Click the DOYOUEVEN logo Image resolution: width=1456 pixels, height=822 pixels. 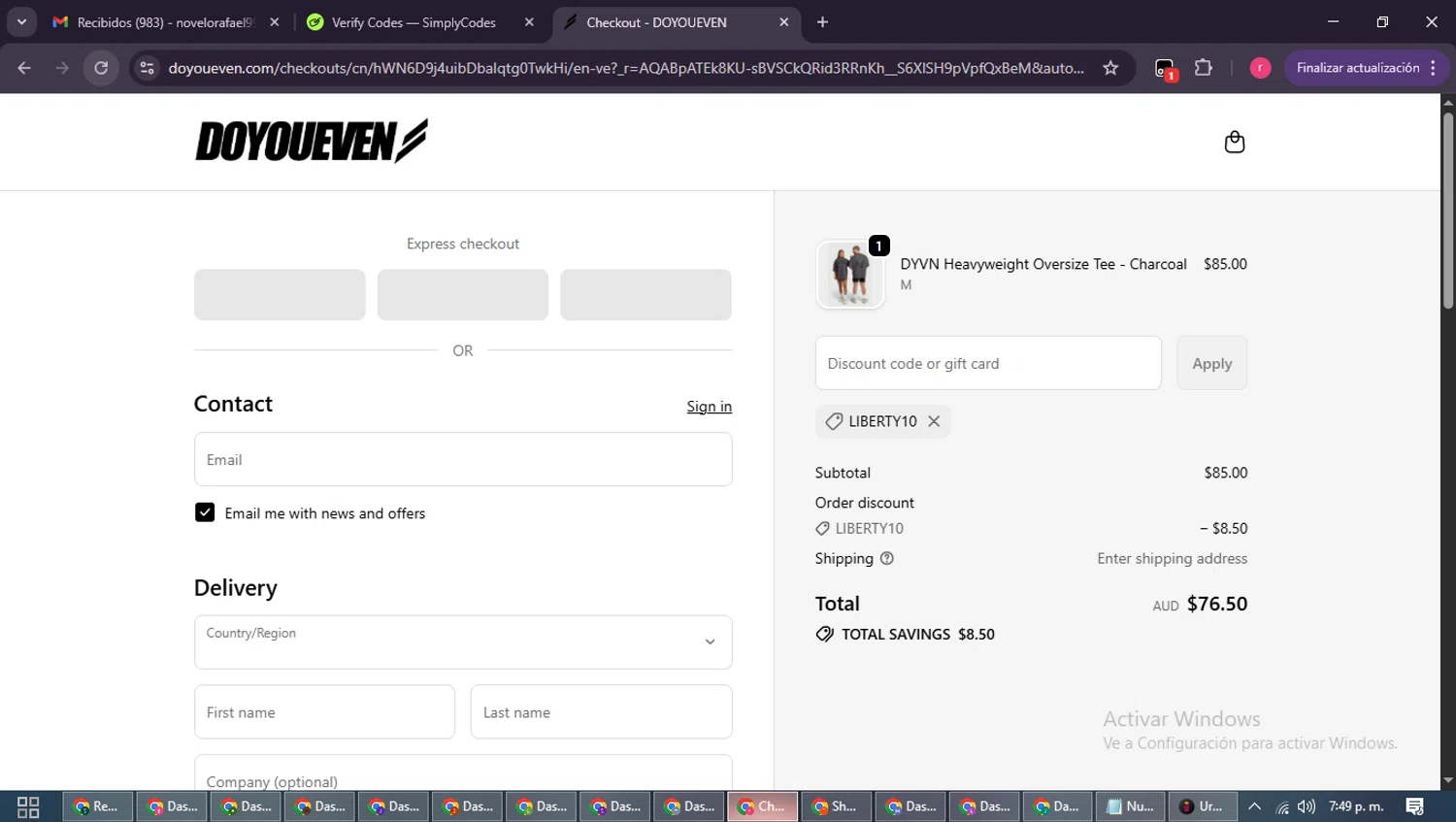[311, 142]
